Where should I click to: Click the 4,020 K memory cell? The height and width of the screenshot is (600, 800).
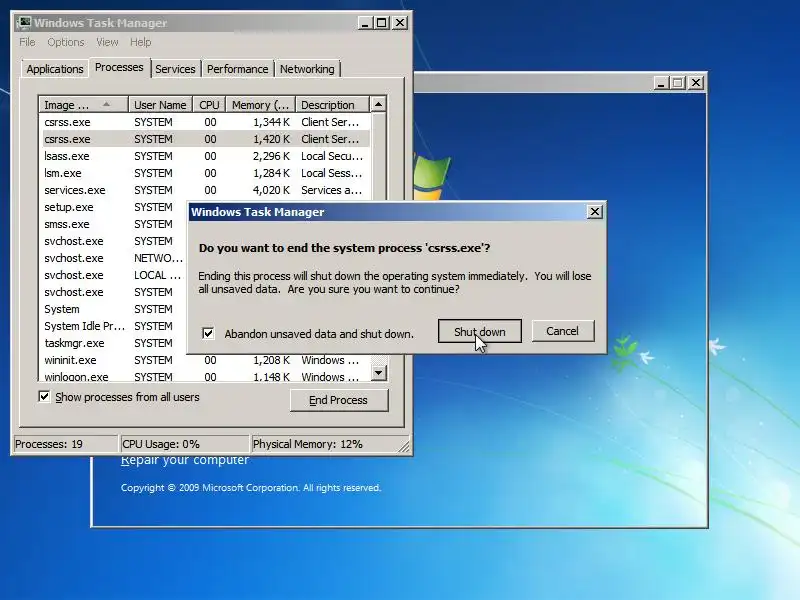(x=271, y=190)
